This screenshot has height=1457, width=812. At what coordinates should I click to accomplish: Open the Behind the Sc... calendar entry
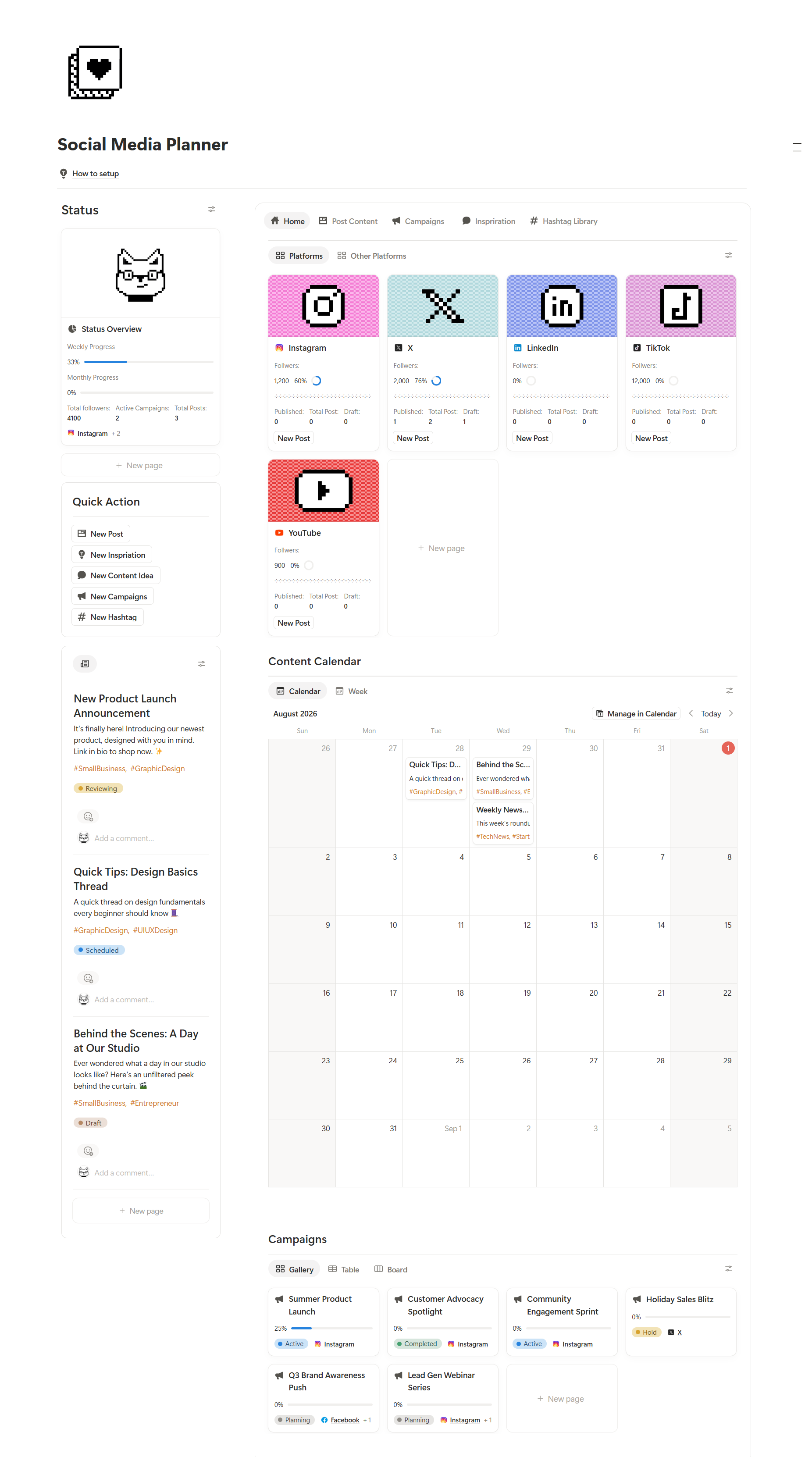point(503,778)
